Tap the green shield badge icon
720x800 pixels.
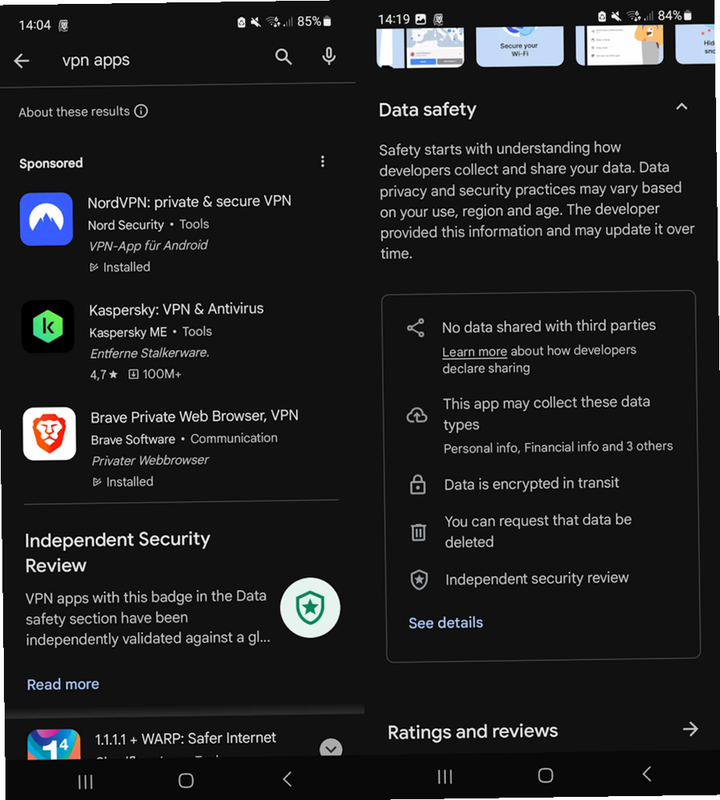(x=310, y=608)
